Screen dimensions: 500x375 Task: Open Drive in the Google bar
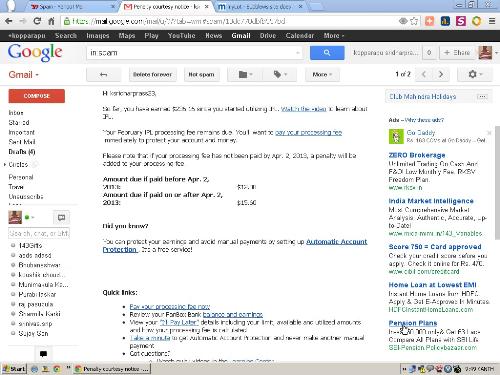pos(268,36)
